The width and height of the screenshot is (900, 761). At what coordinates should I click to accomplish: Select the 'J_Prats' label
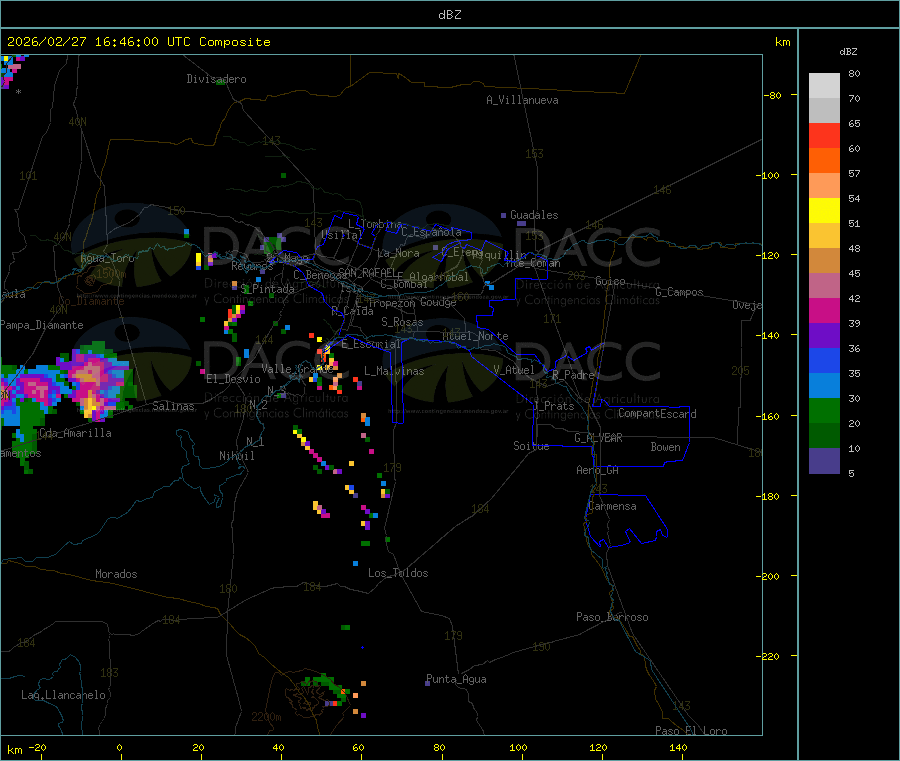(x=553, y=405)
